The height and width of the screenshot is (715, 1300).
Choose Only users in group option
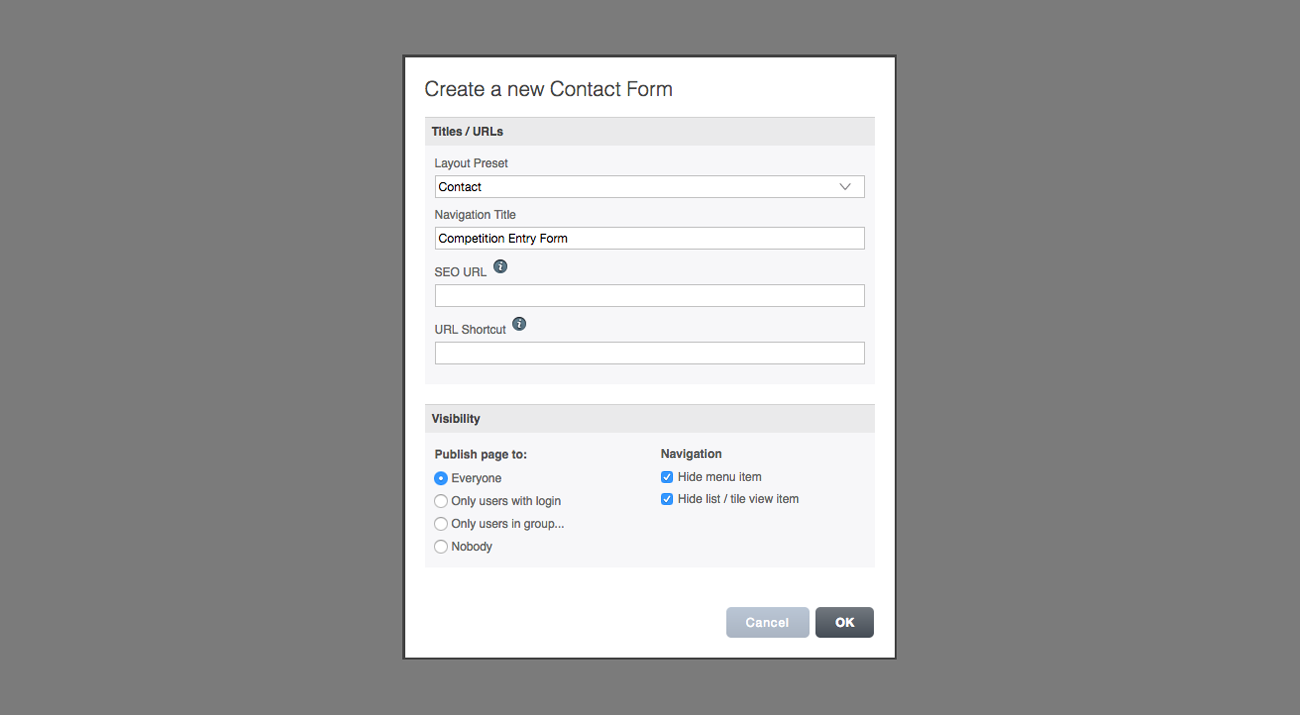pos(441,524)
